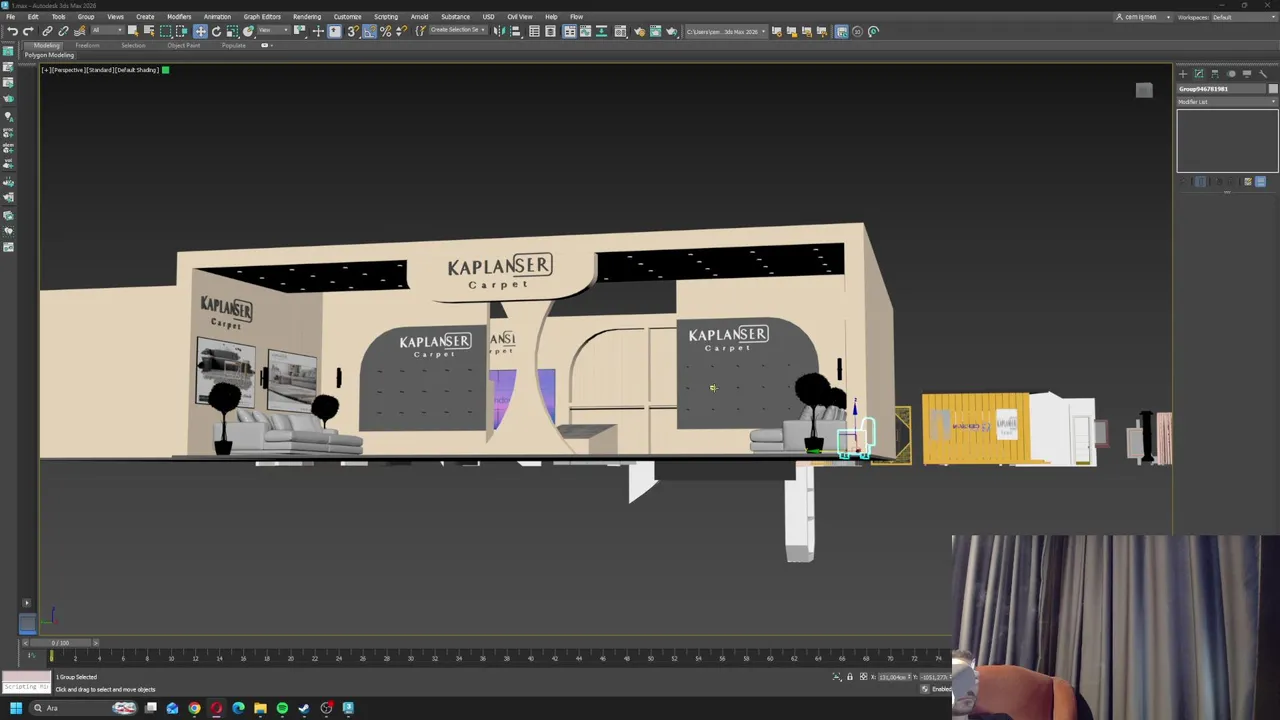Click the MAXScript mini listener field

(26, 688)
